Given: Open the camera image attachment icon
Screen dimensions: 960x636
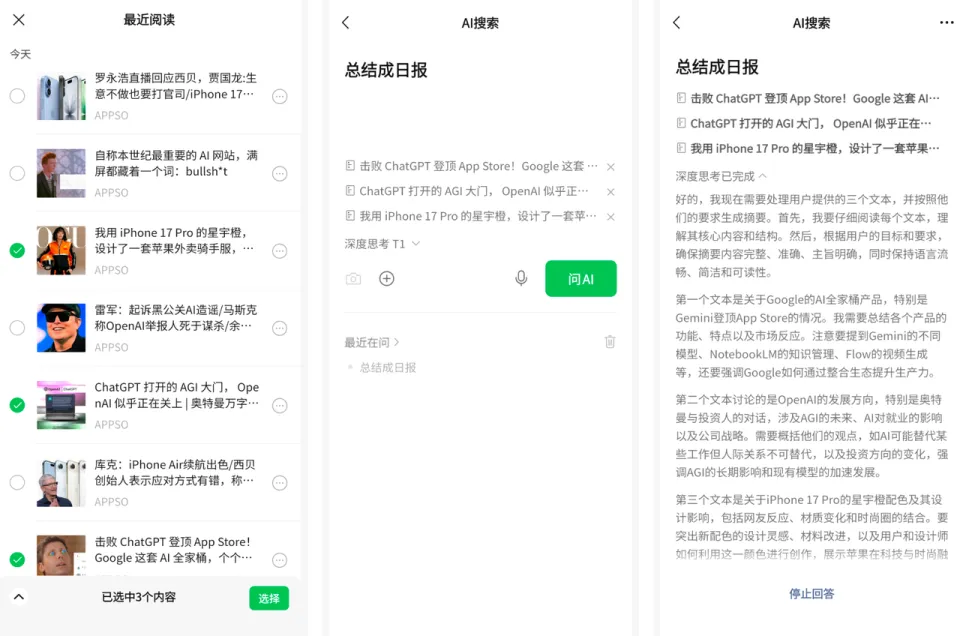Looking at the screenshot, I should [353, 280].
